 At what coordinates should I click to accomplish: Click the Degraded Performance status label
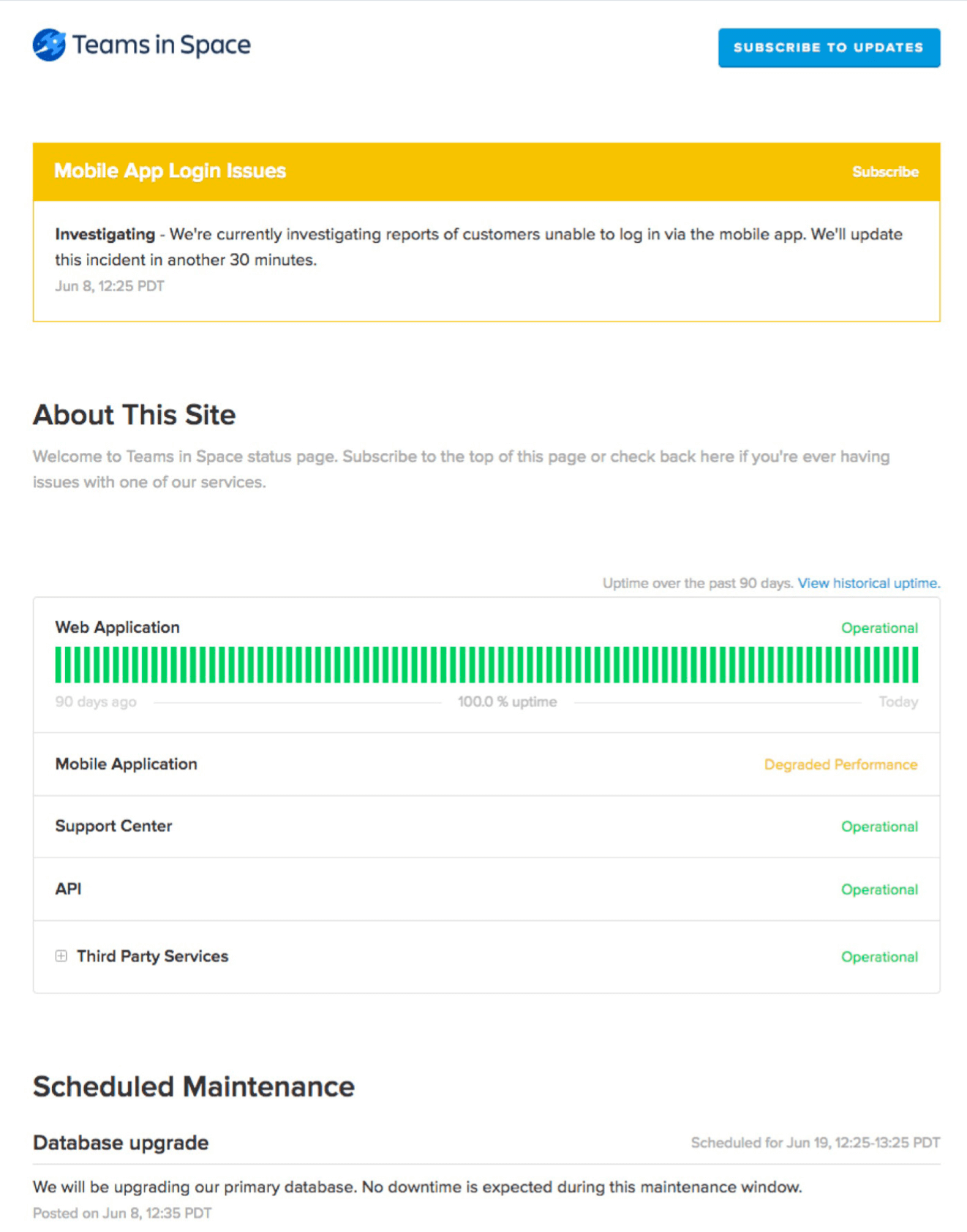pos(840,764)
